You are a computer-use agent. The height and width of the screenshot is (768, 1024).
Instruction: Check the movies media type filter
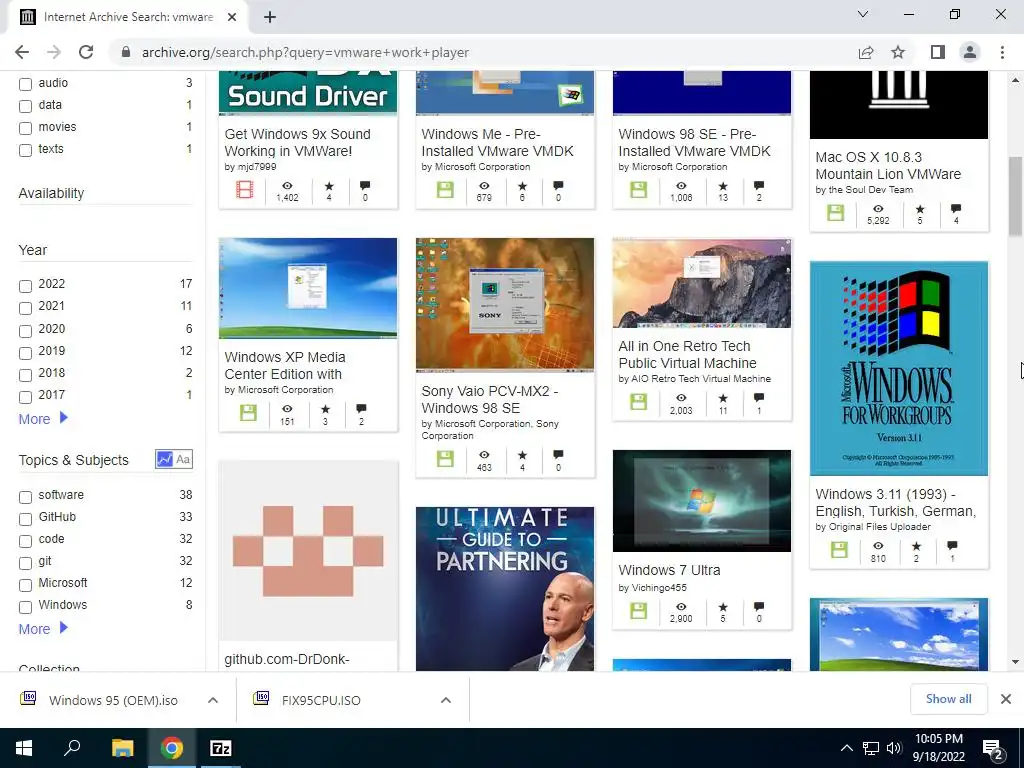coord(25,129)
